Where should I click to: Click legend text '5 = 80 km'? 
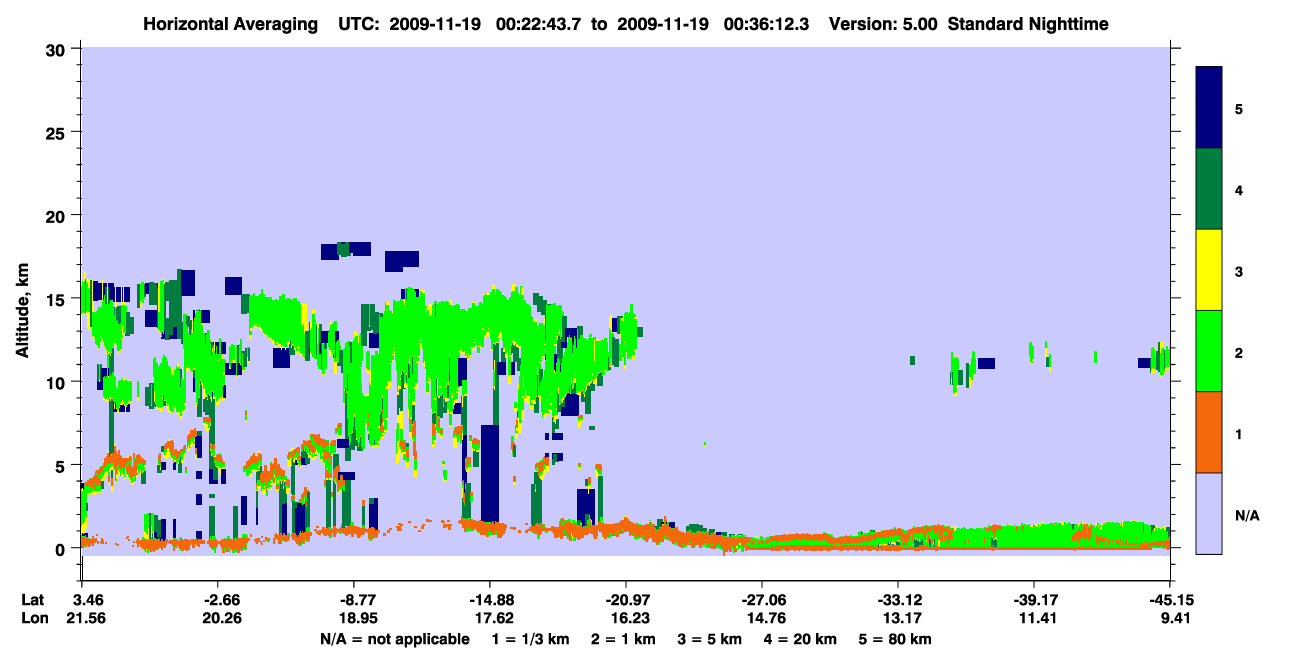[x=897, y=639]
